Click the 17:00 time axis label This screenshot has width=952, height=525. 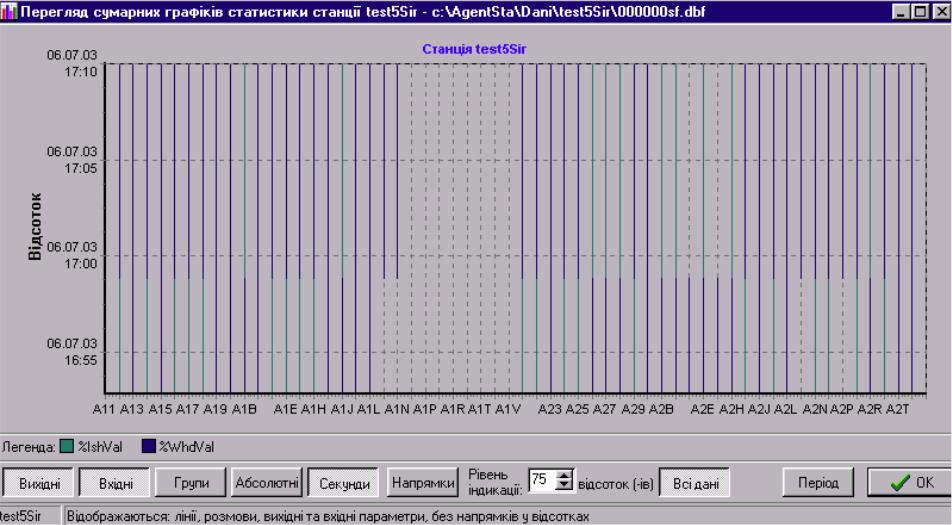point(81,264)
